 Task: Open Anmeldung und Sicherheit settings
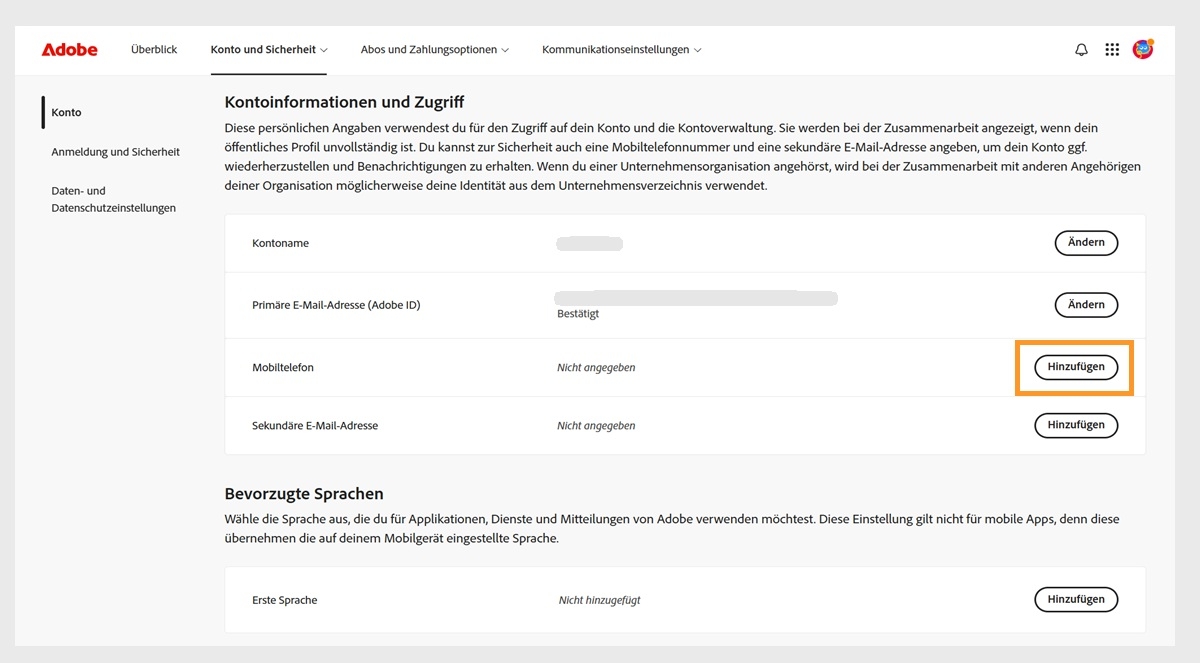pos(115,151)
